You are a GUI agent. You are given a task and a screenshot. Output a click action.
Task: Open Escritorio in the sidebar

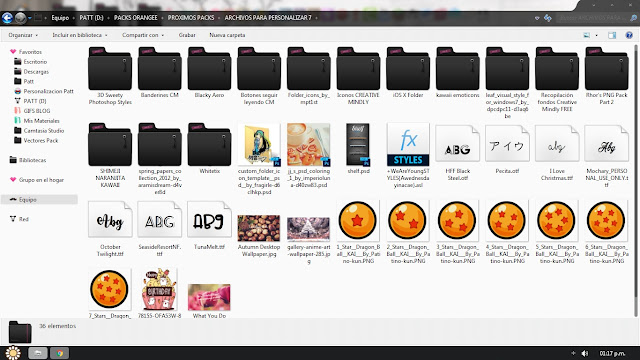[35, 62]
